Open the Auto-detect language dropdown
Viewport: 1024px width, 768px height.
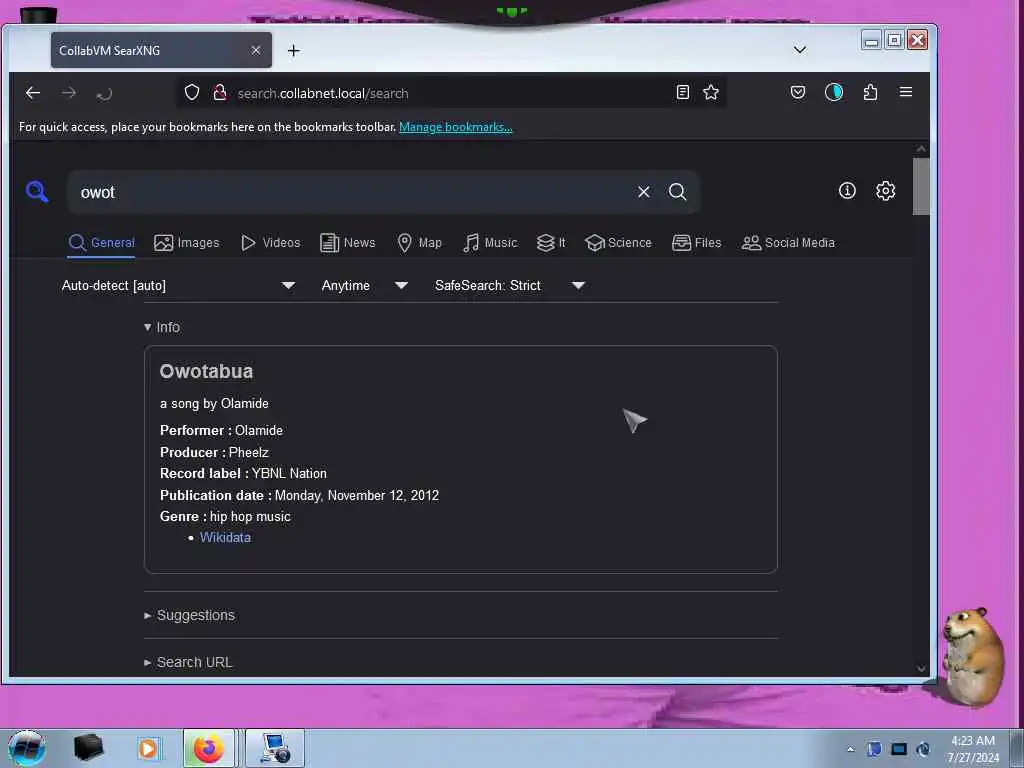178,285
